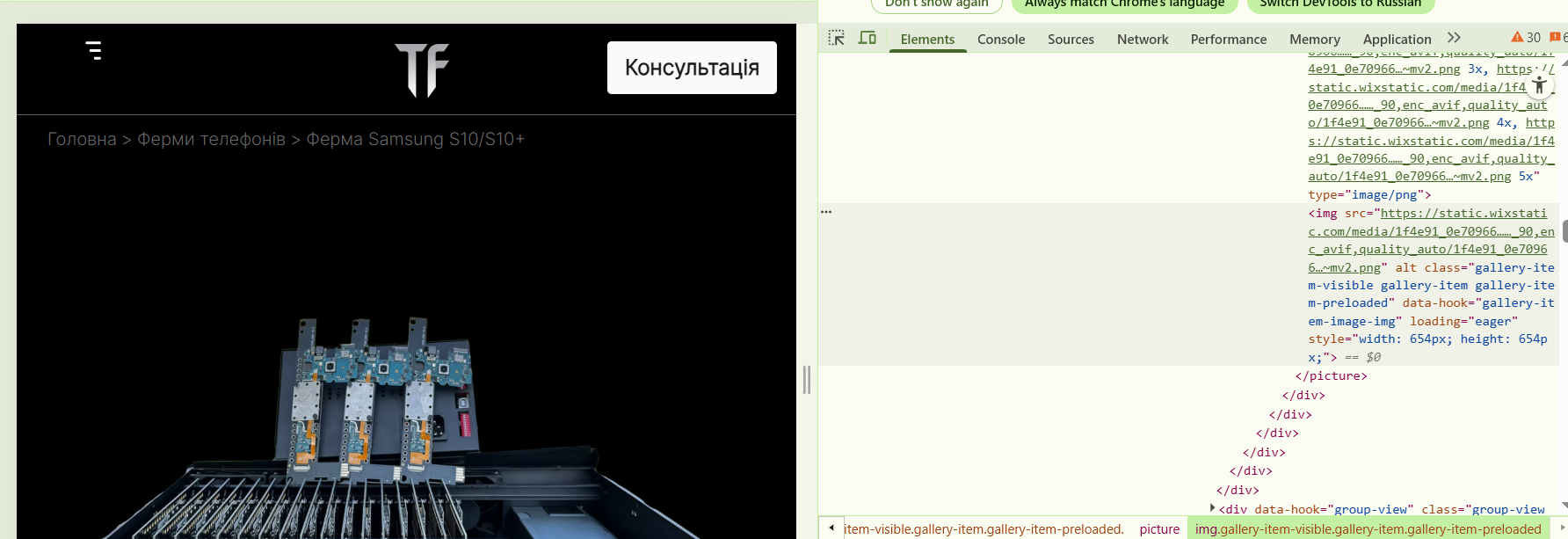Screen dimensions: 1568x539
Task: Open accessibility tree toggle button
Action: 1540,85
